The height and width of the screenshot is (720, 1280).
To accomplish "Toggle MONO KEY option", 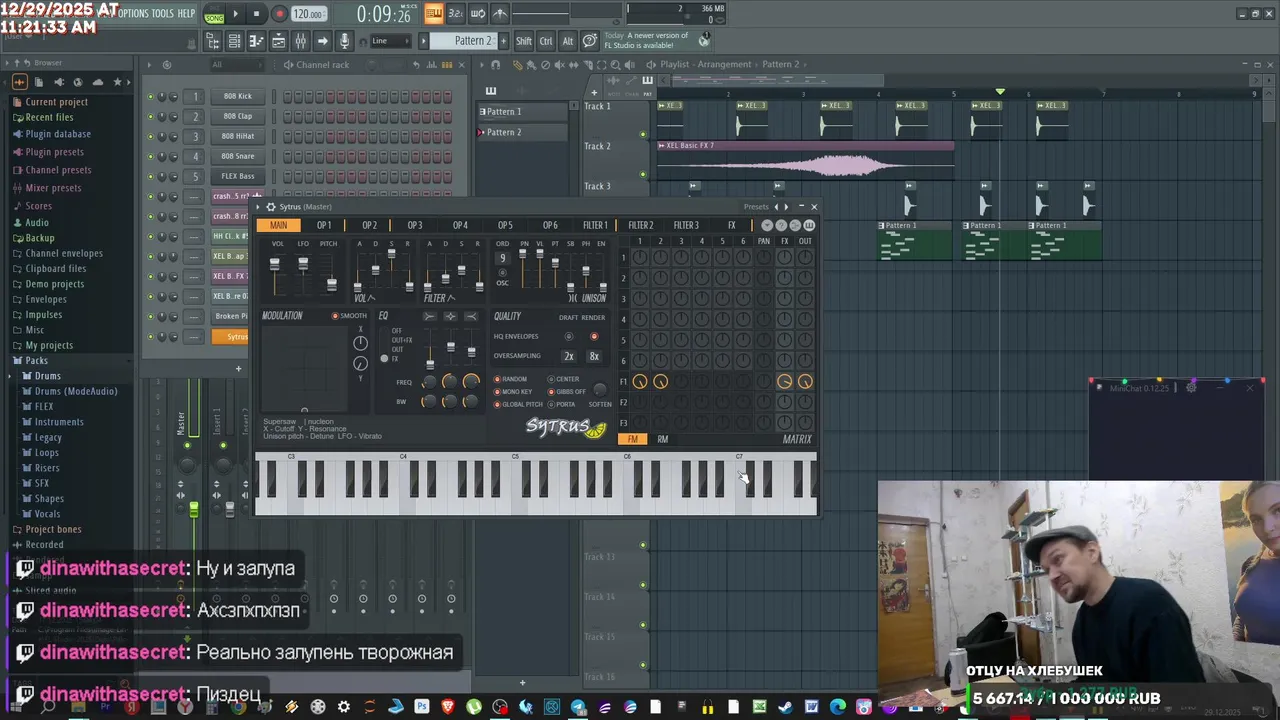I will coord(514,392).
